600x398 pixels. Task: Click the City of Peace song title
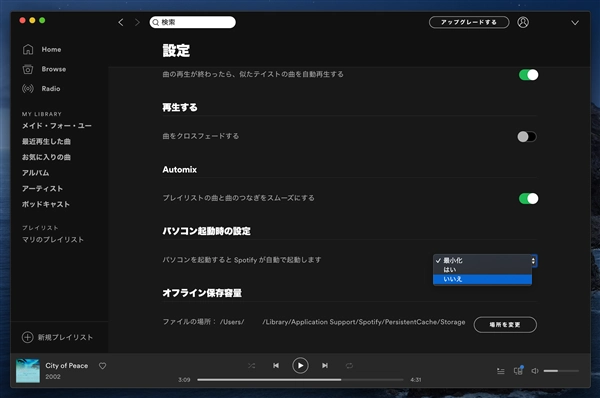[67, 365]
